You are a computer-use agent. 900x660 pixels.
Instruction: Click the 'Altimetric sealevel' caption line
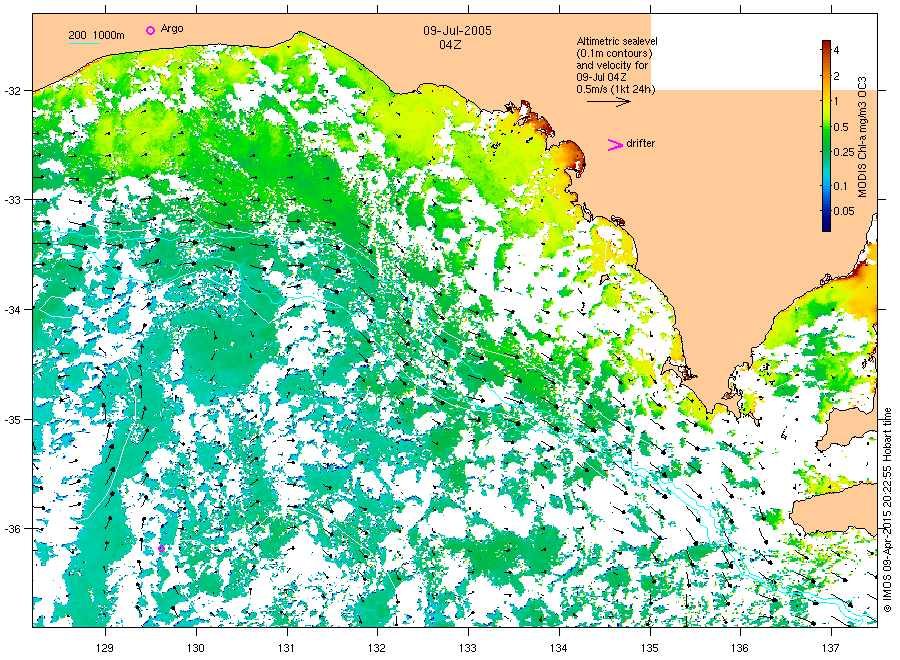pyautogui.click(x=617, y=41)
